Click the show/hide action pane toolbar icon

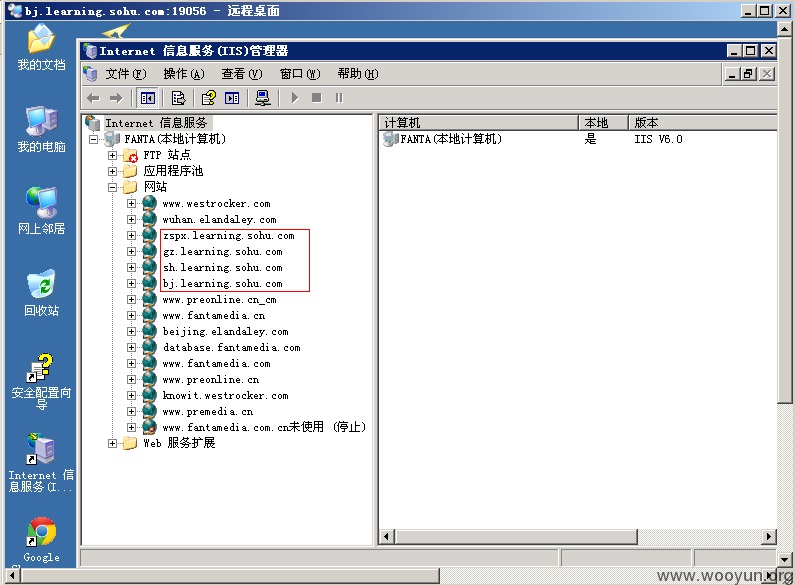(x=232, y=98)
